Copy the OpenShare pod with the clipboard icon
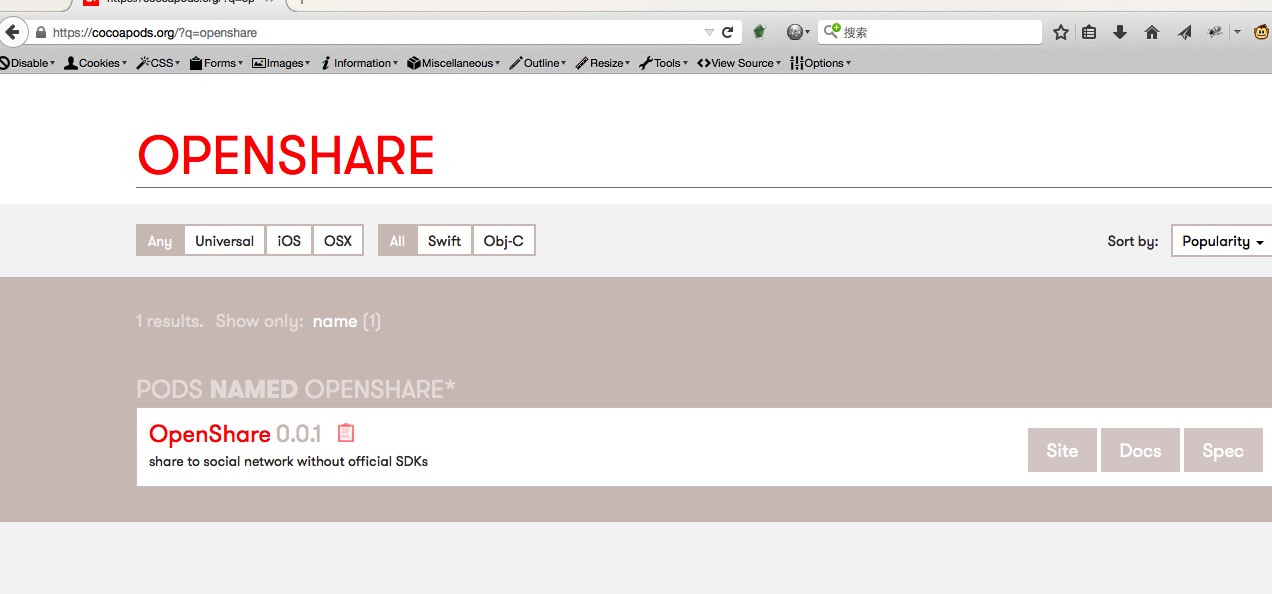The image size is (1272, 594). coord(346,433)
